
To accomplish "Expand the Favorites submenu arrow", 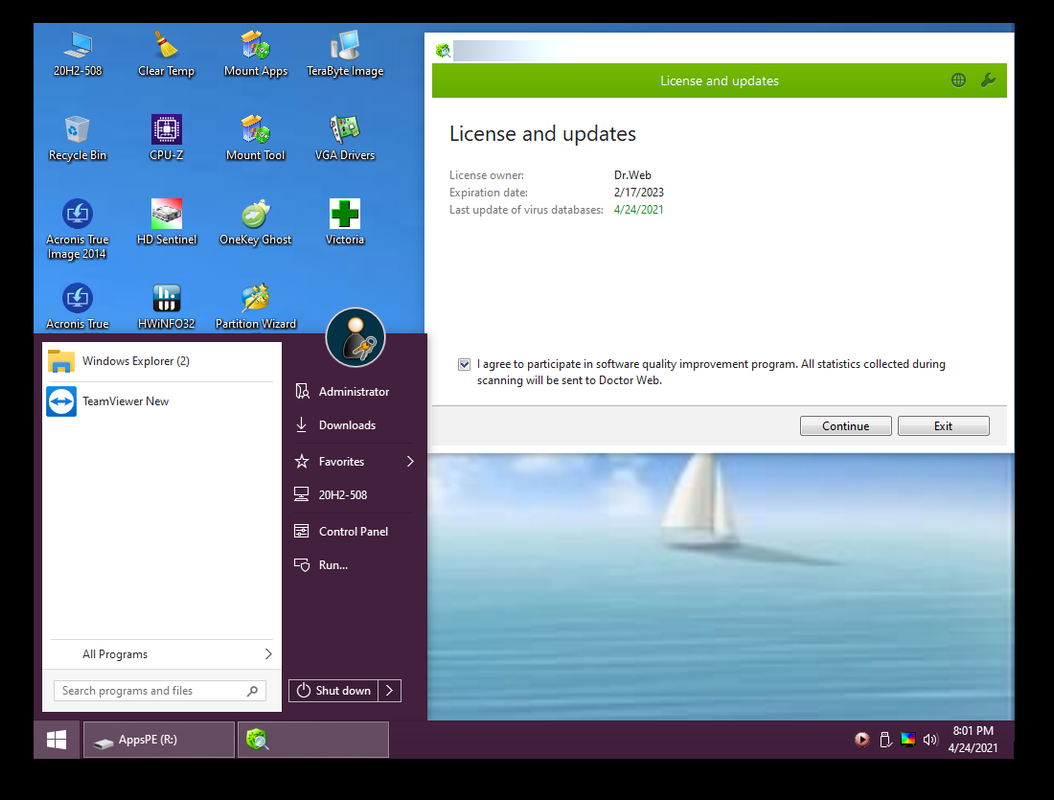I will point(410,461).
